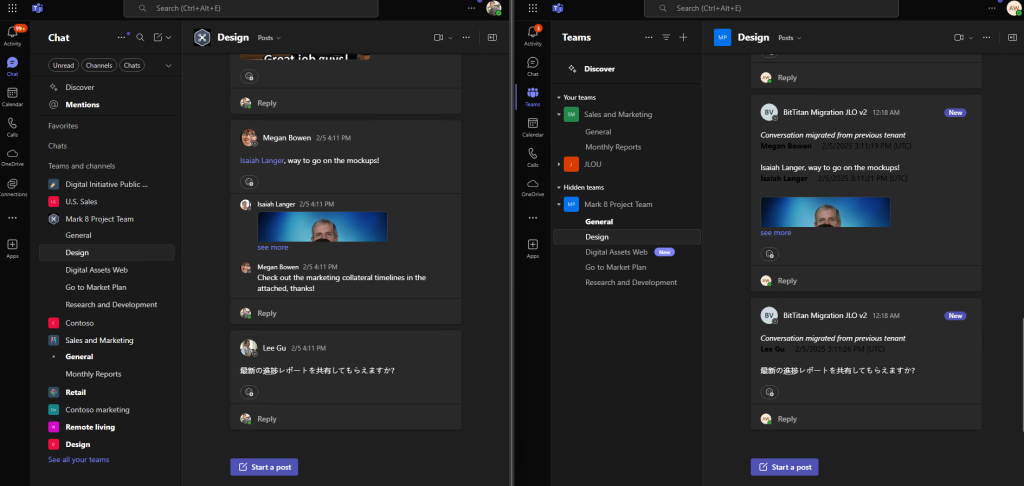The width and height of the screenshot is (1024, 486).
Task: Expand filter chips chevron in Chat pane
Action: click(x=168, y=65)
